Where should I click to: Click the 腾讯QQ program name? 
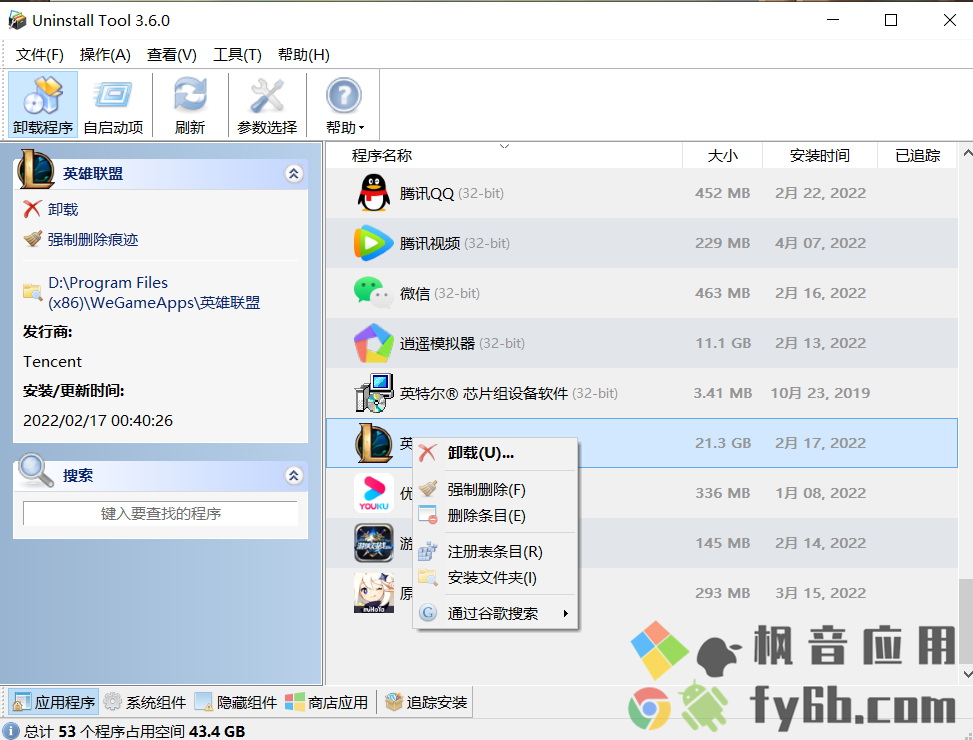coord(427,194)
